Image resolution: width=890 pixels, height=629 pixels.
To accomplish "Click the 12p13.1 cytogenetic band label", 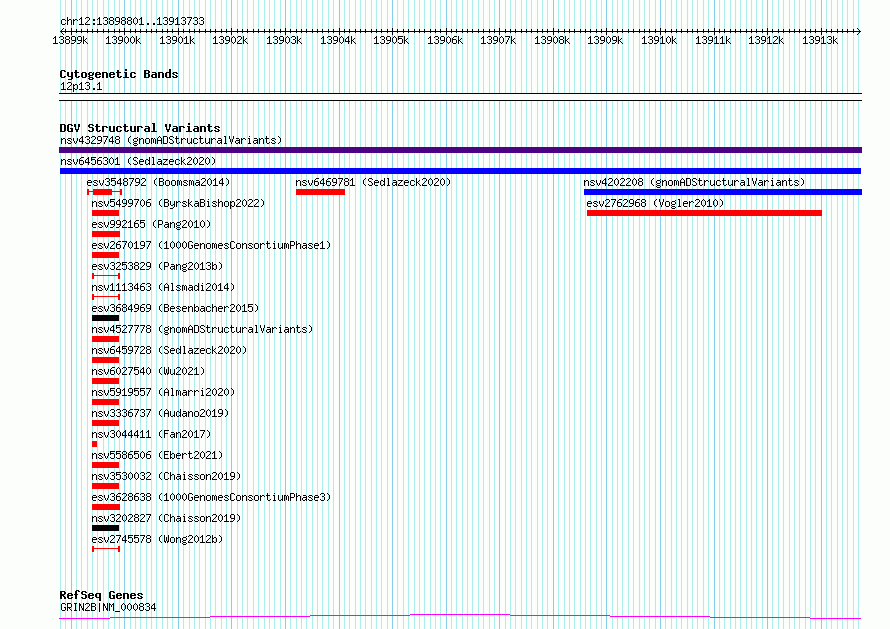I will coord(81,86).
